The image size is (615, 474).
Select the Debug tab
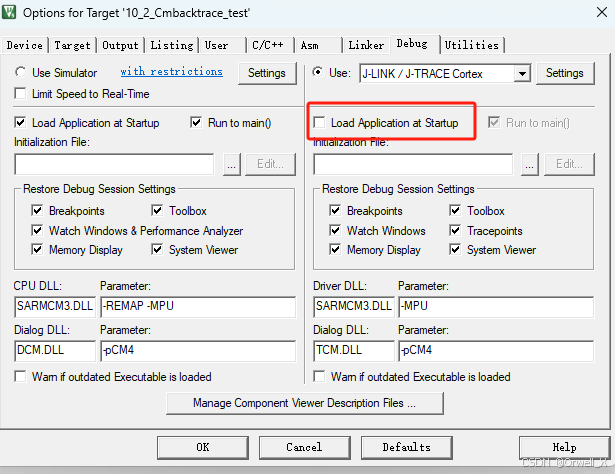click(414, 44)
